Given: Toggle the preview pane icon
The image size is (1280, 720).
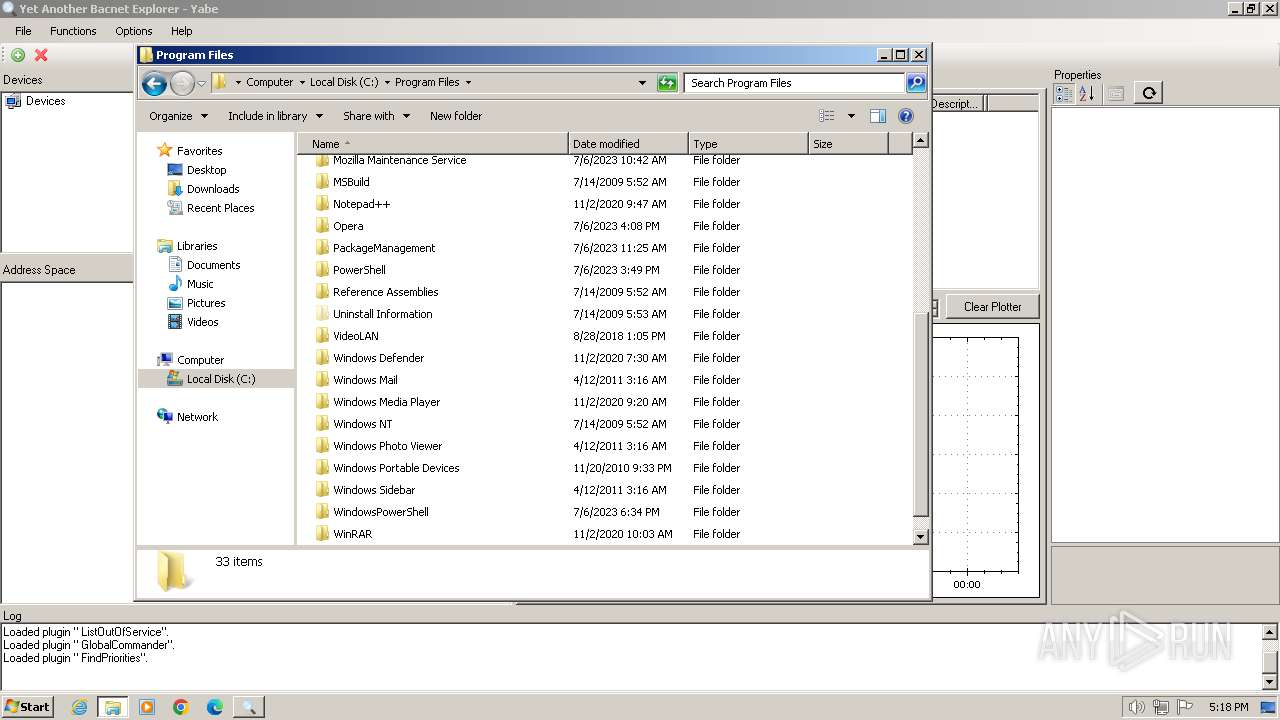Looking at the screenshot, I should [x=878, y=116].
